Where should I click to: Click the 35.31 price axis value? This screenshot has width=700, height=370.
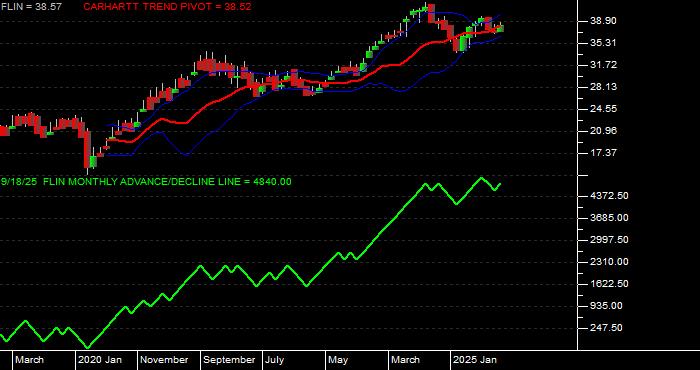click(x=604, y=43)
